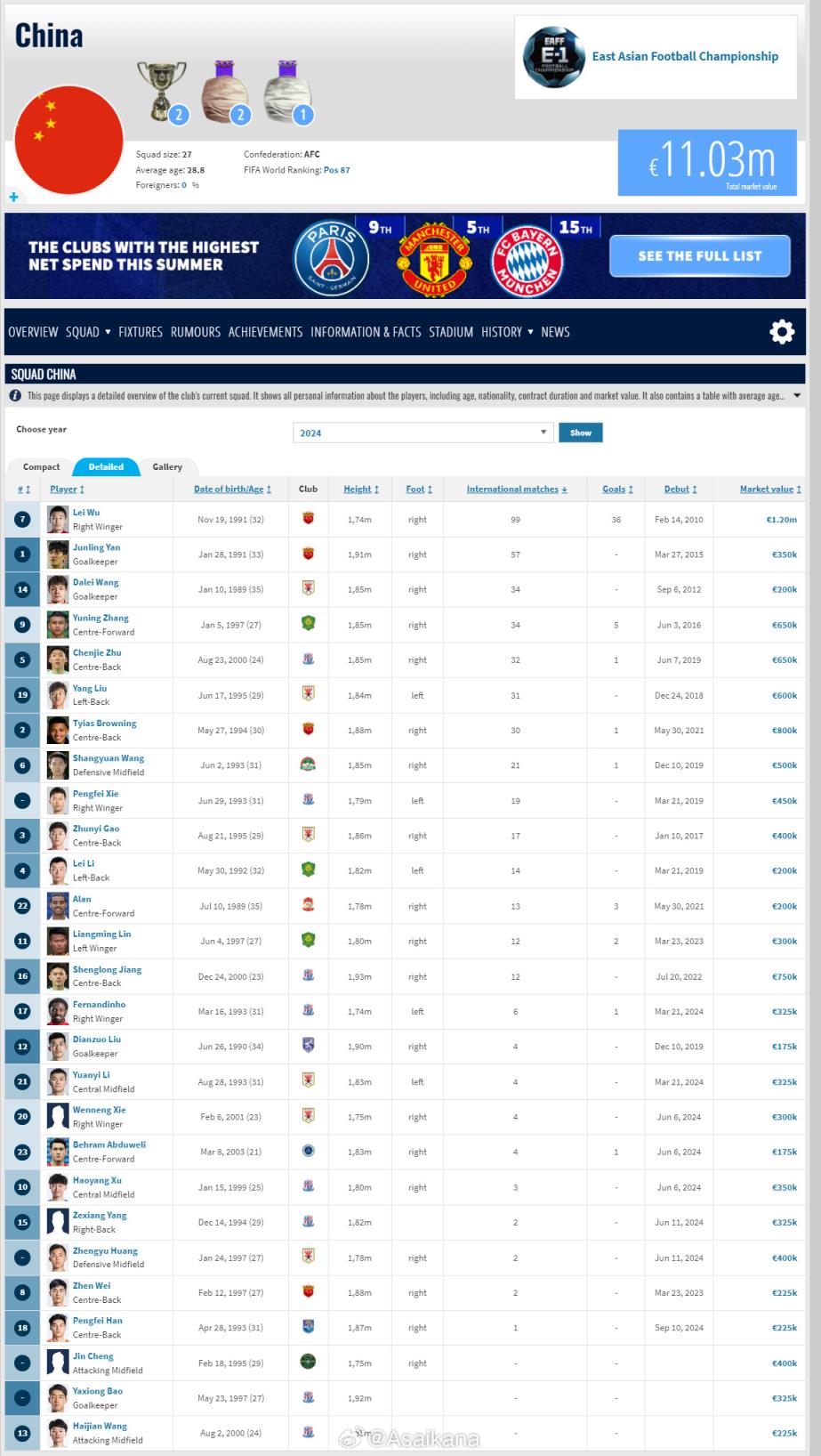Open the Fixtures menu item

tap(141, 332)
